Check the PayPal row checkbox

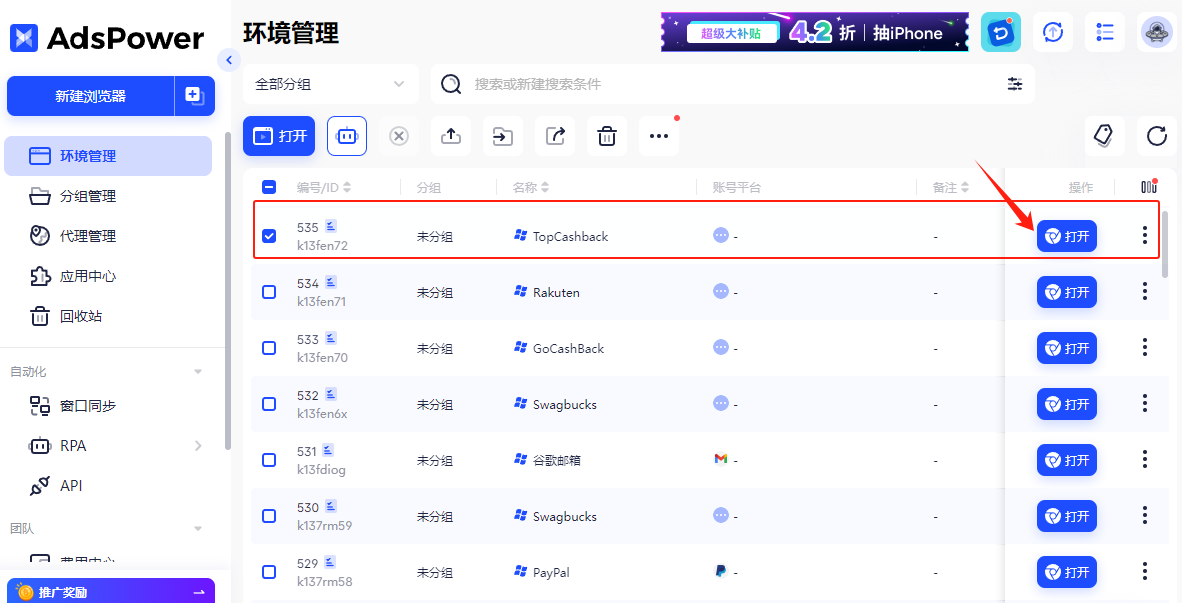click(x=269, y=572)
